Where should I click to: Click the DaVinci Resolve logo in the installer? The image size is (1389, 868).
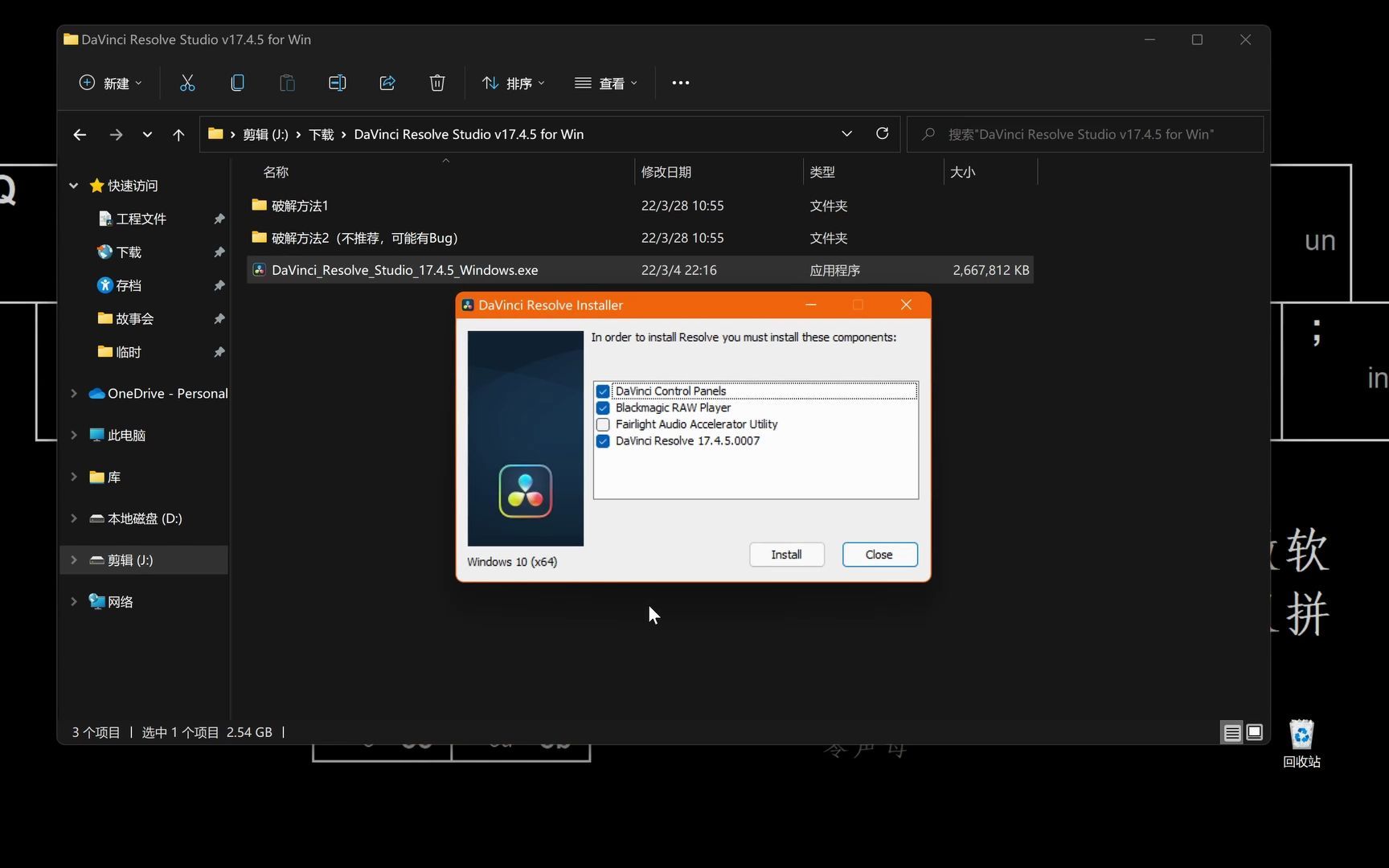526,491
